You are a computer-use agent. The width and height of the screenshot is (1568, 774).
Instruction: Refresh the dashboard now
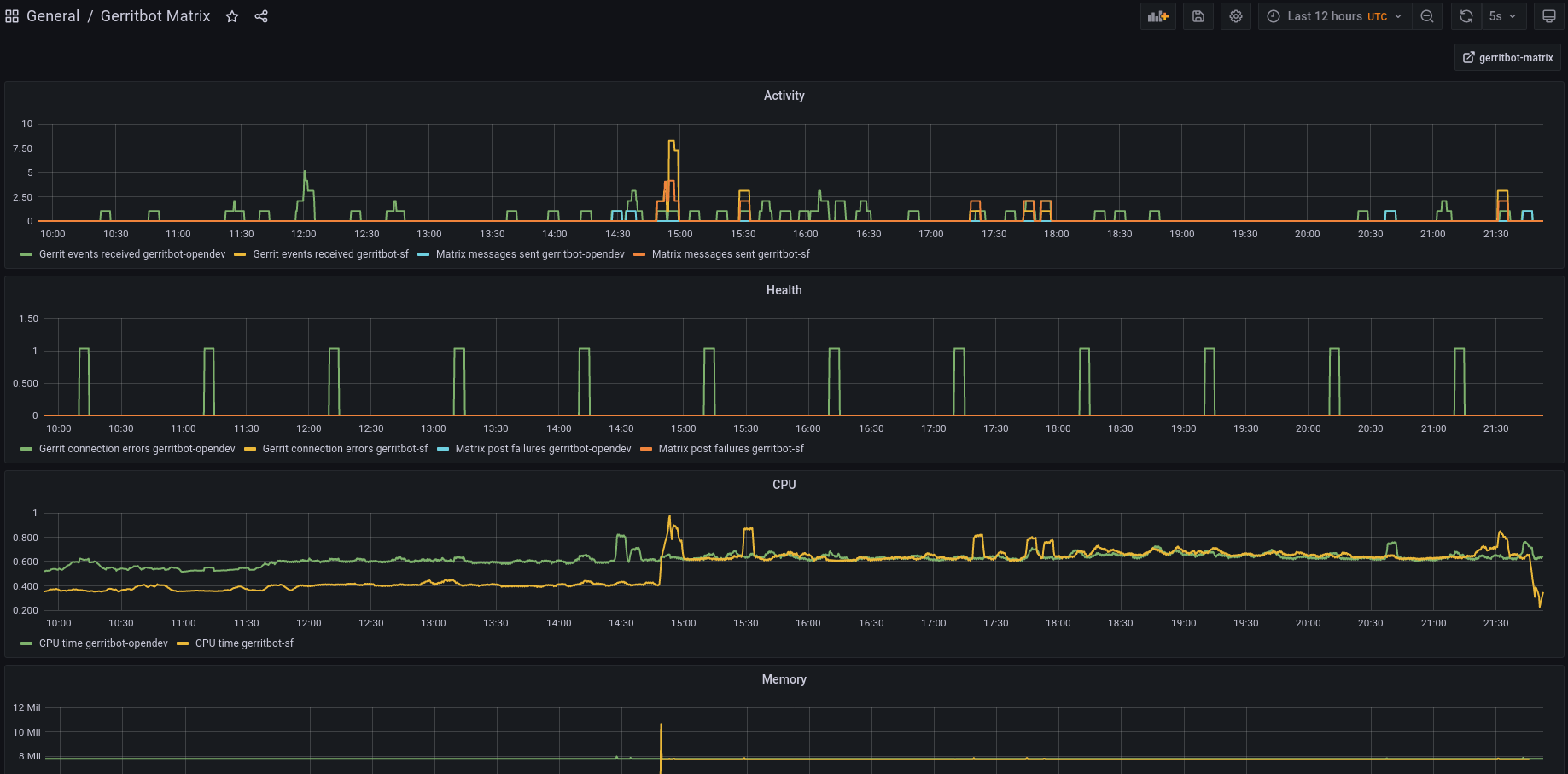pyautogui.click(x=1466, y=16)
